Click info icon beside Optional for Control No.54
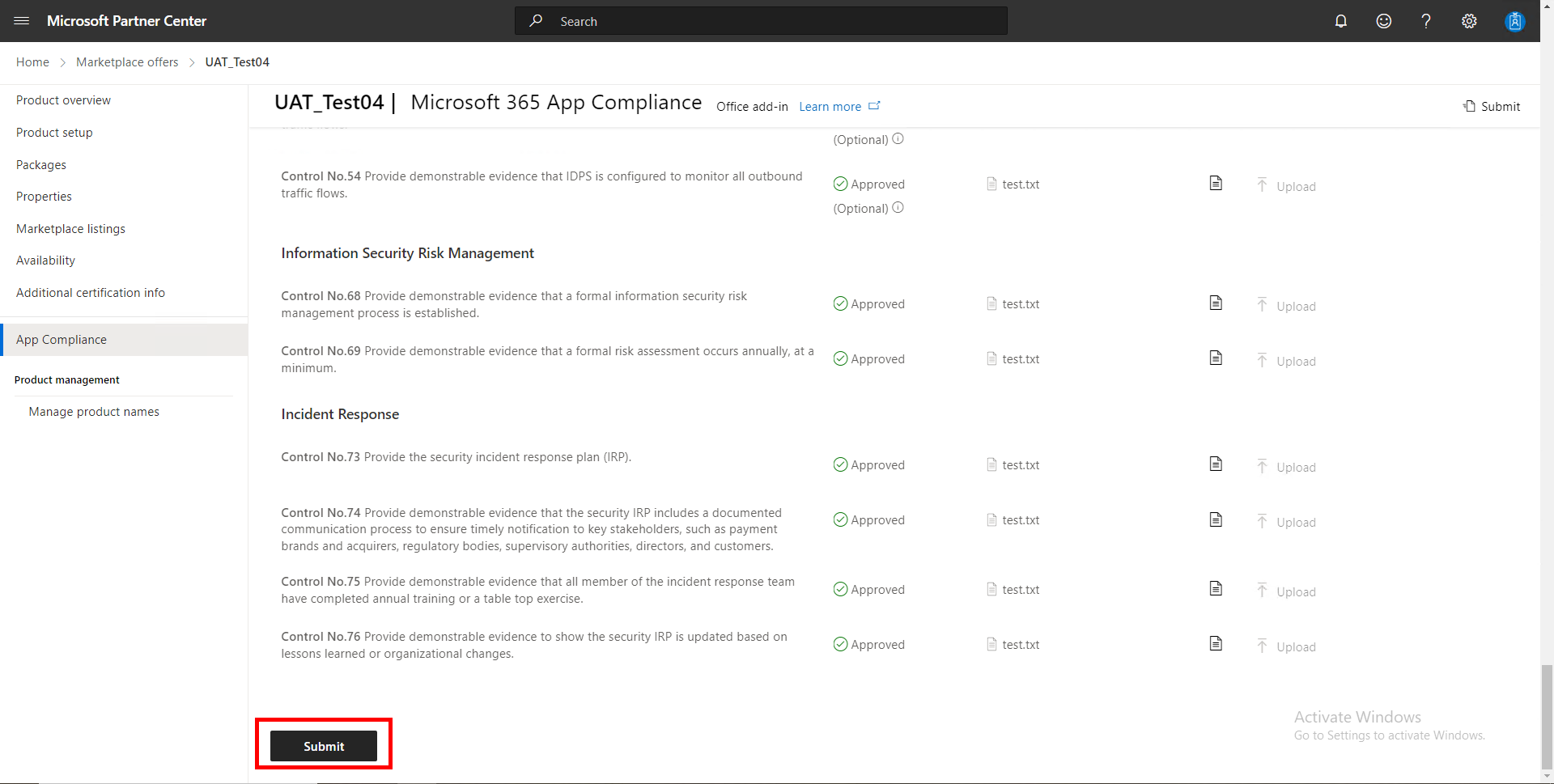The width and height of the screenshot is (1554, 784). point(898,208)
